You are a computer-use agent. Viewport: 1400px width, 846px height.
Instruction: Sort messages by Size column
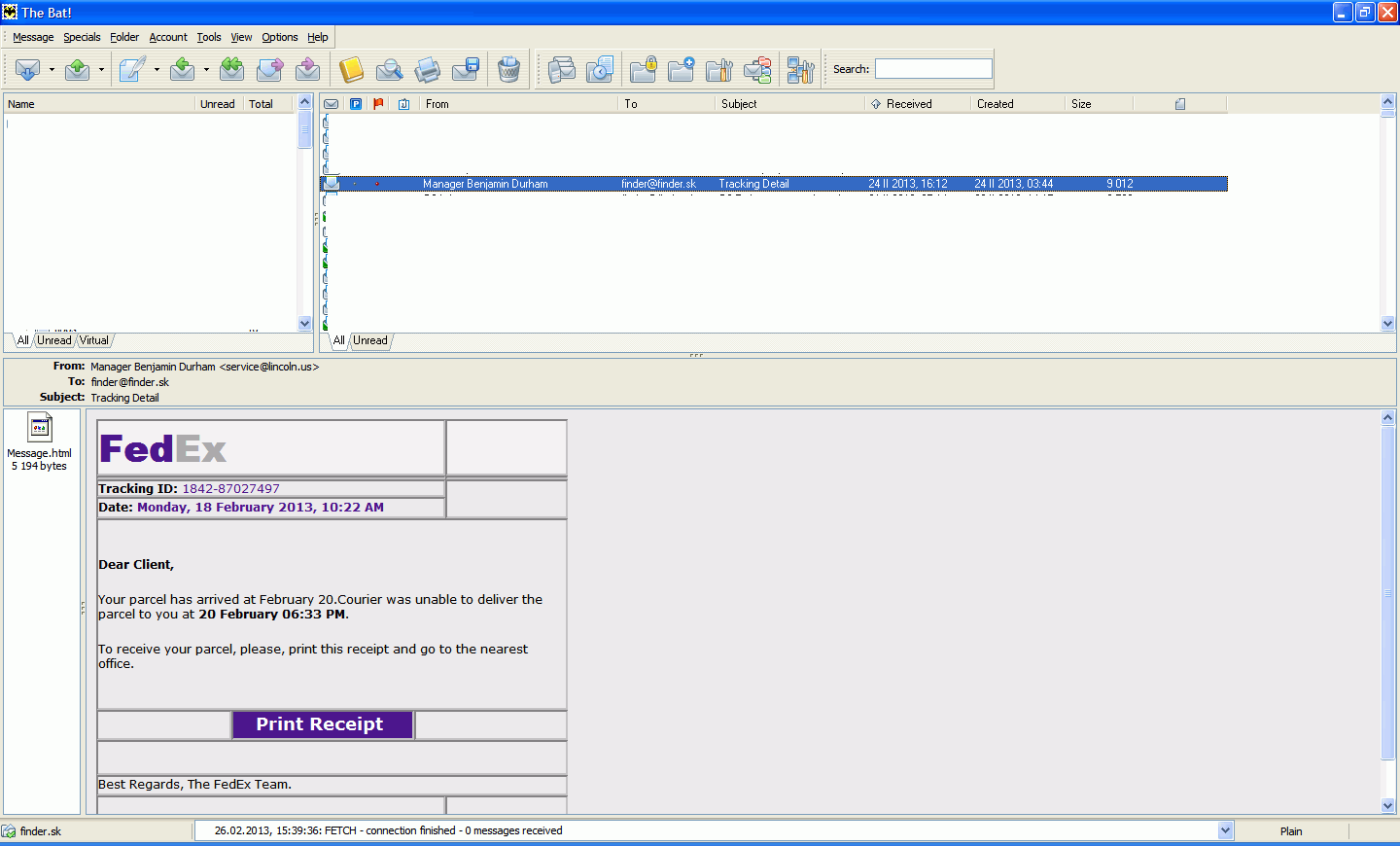tap(1100, 104)
